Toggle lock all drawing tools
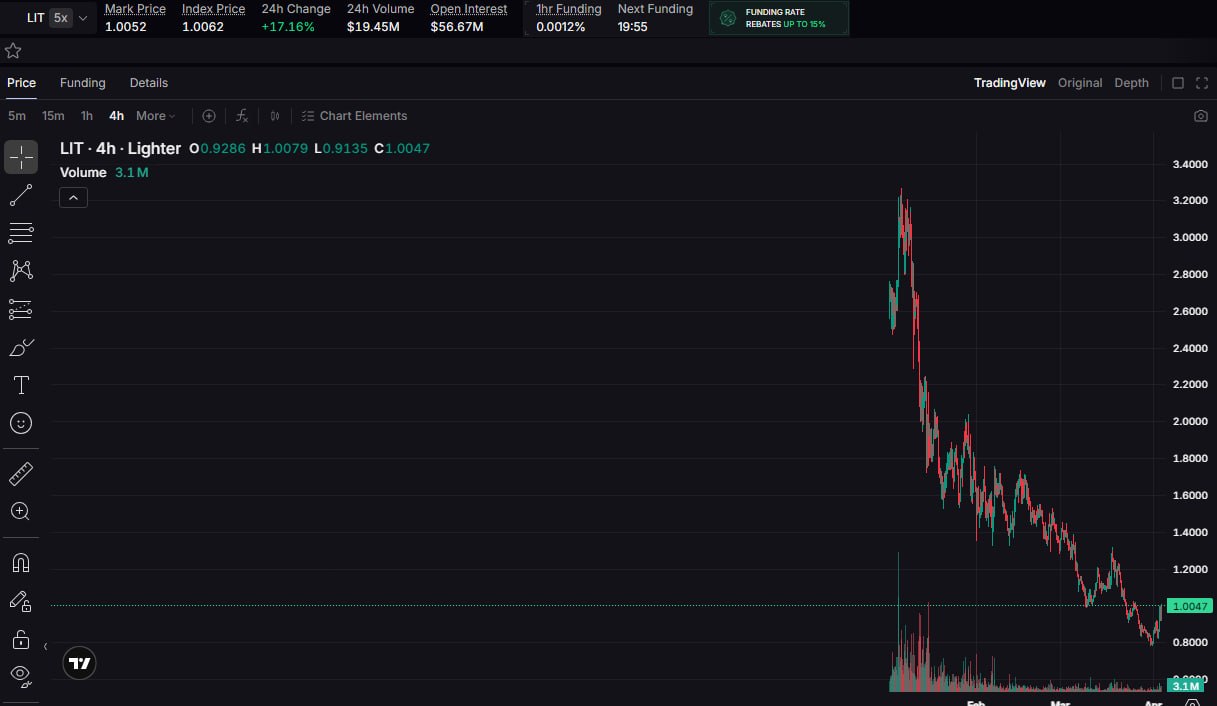The image size is (1217, 706). [x=21, y=639]
